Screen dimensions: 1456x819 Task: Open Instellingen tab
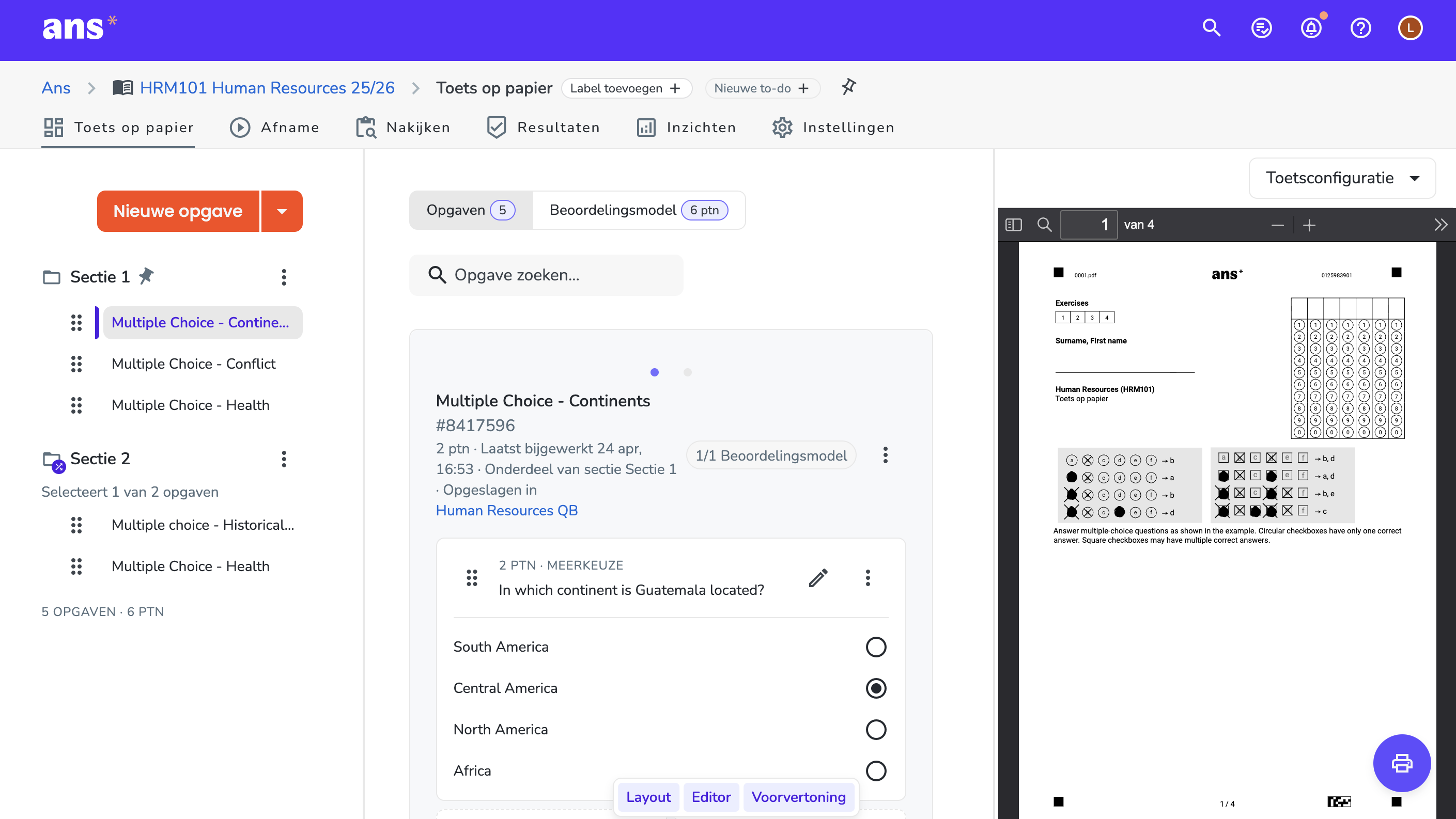(833, 128)
